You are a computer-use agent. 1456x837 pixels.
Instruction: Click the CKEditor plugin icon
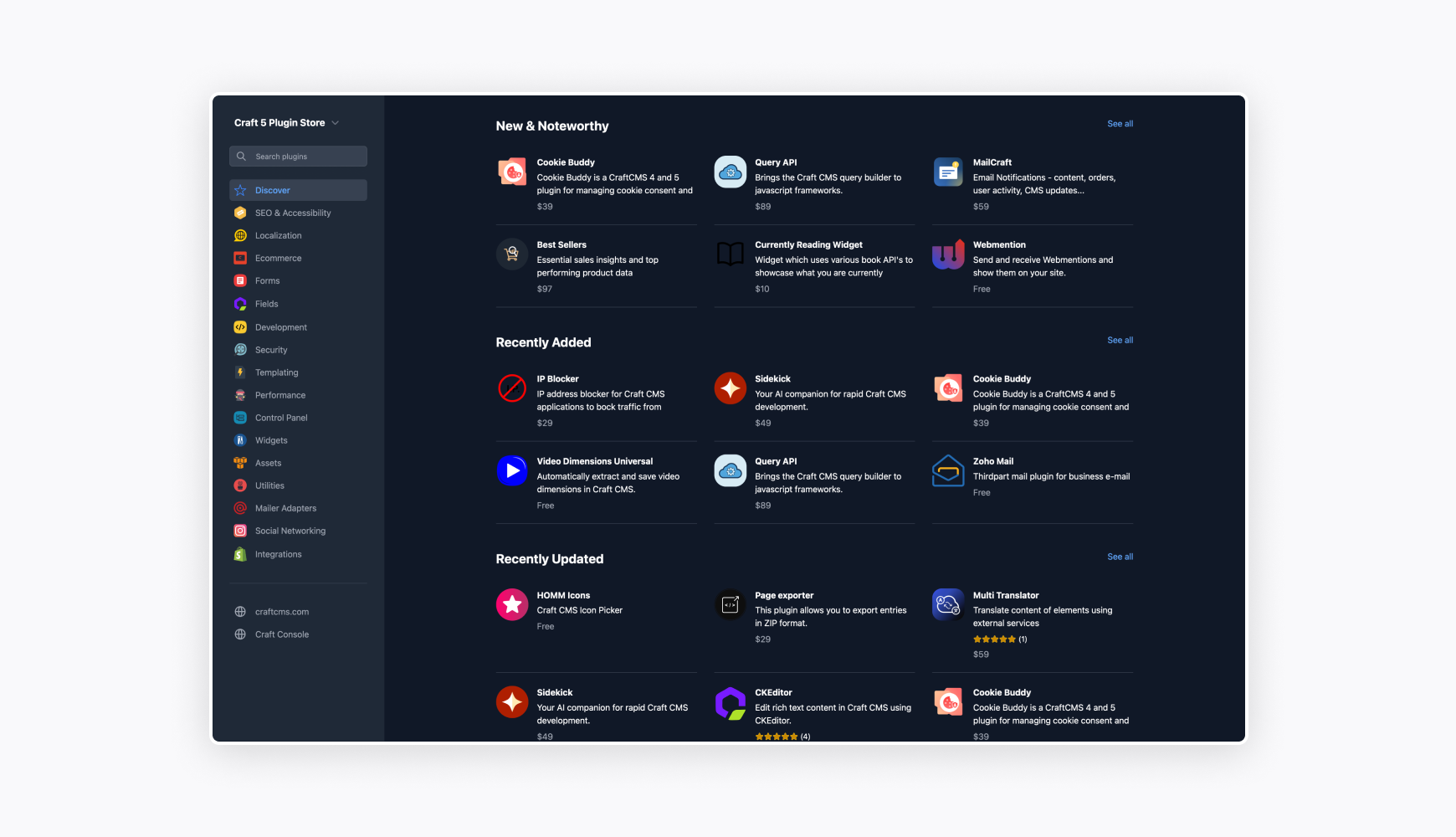(x=731, y=702)
